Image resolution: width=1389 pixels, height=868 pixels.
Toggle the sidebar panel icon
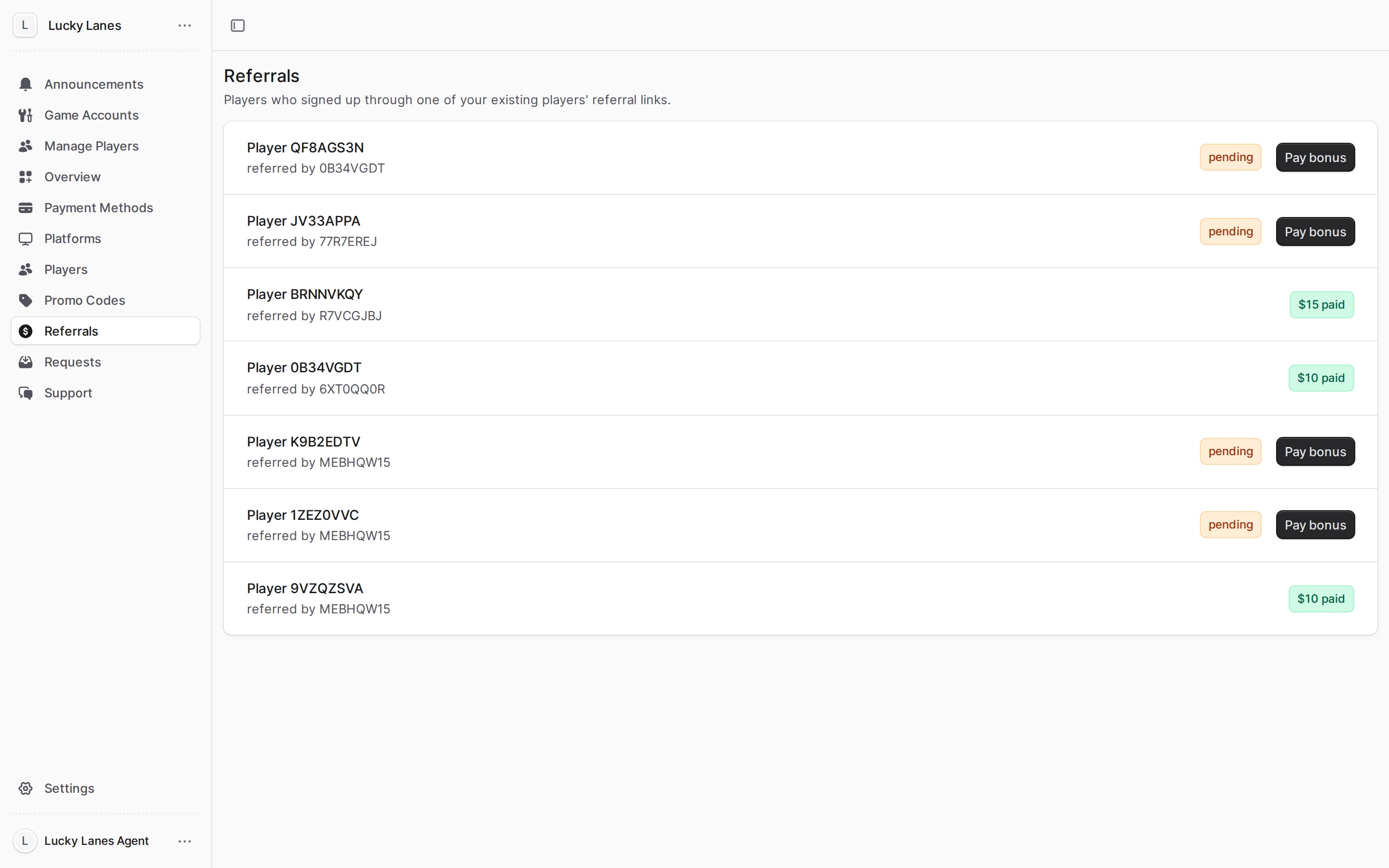click(238, 26)
